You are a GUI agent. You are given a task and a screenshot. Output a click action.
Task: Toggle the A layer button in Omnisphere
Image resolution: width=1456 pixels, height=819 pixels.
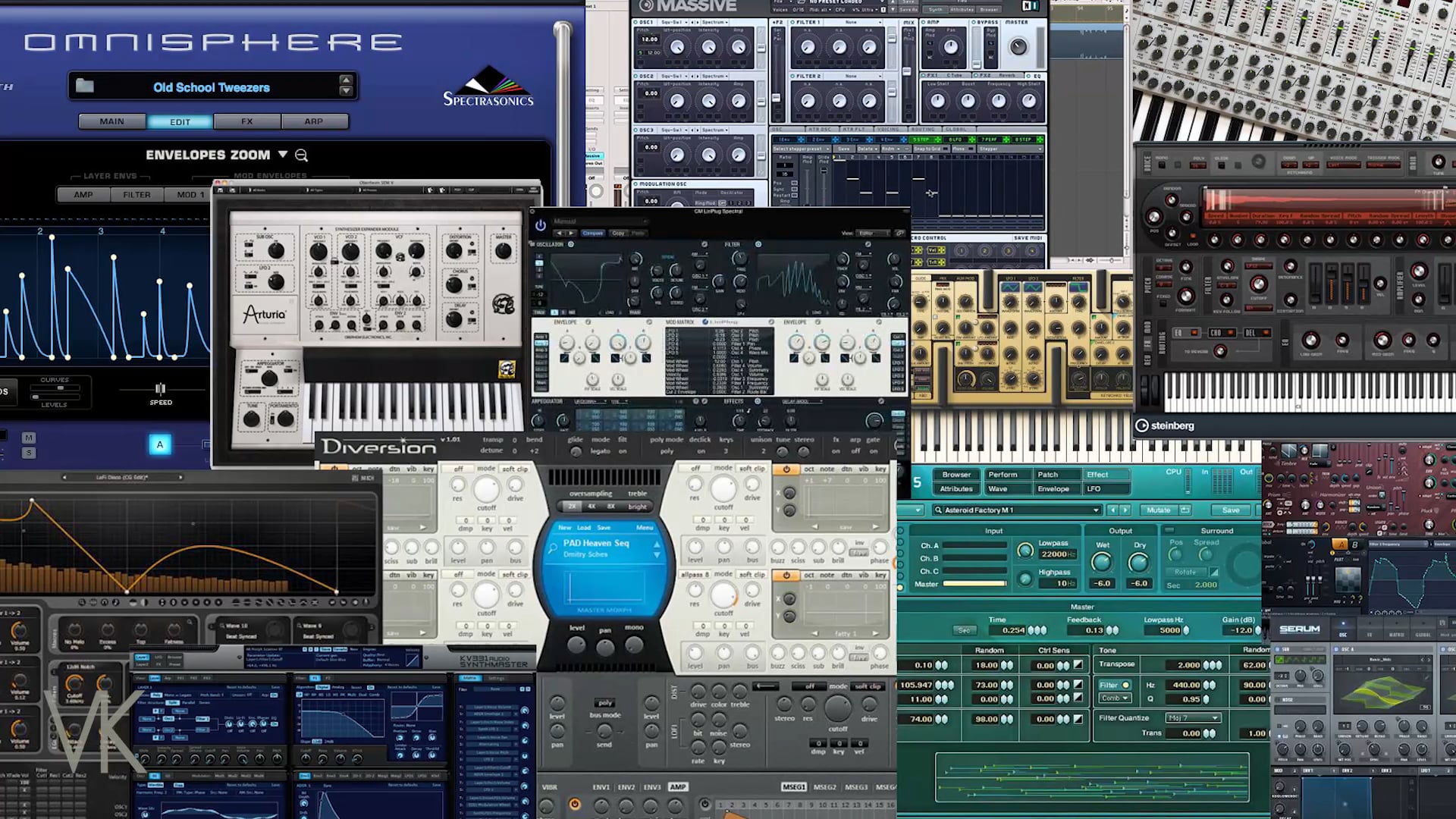[x=160, y=445]
